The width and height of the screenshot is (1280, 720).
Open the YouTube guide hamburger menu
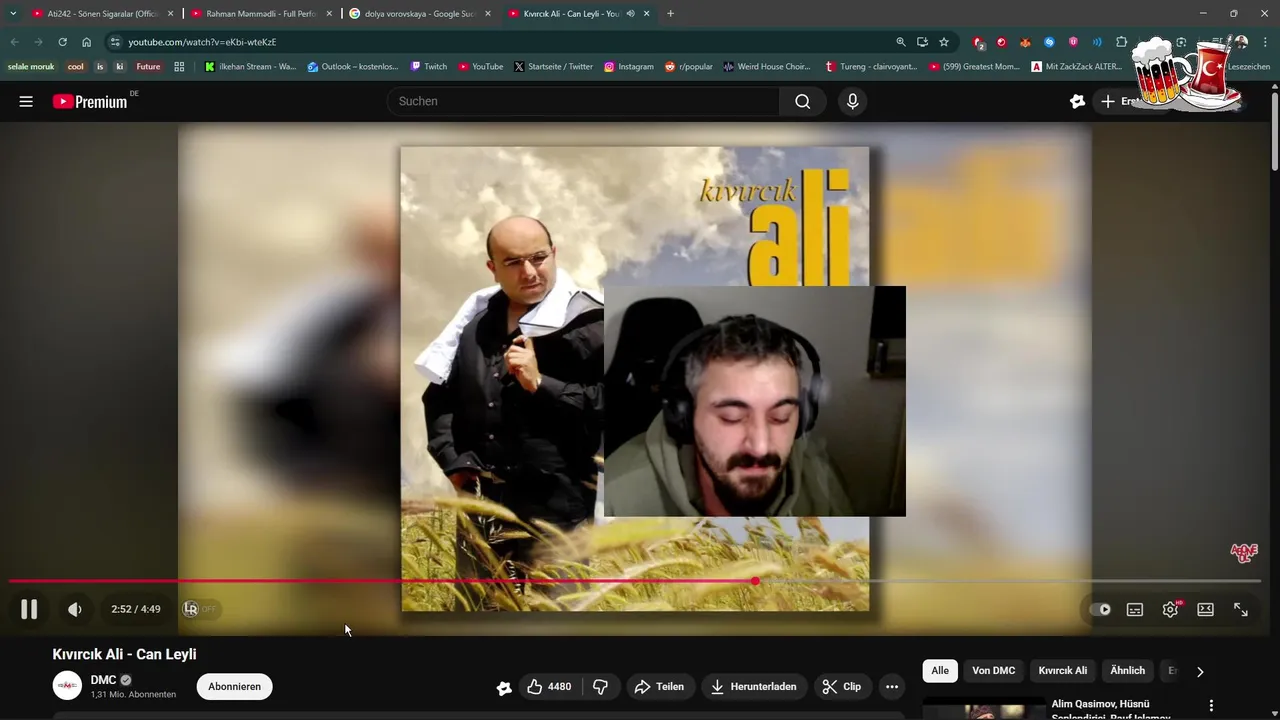(x=26, y=101)
